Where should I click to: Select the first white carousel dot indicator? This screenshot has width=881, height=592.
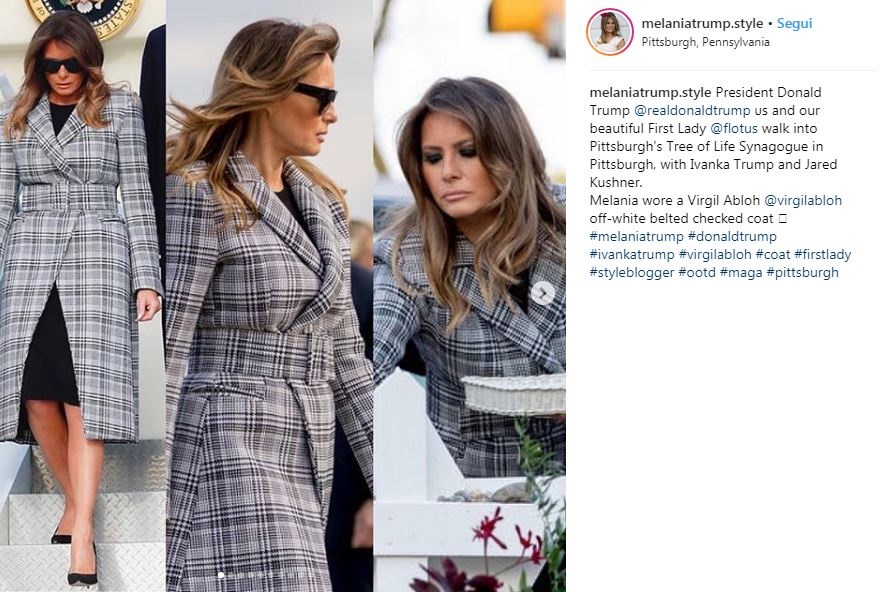[221, 575]
